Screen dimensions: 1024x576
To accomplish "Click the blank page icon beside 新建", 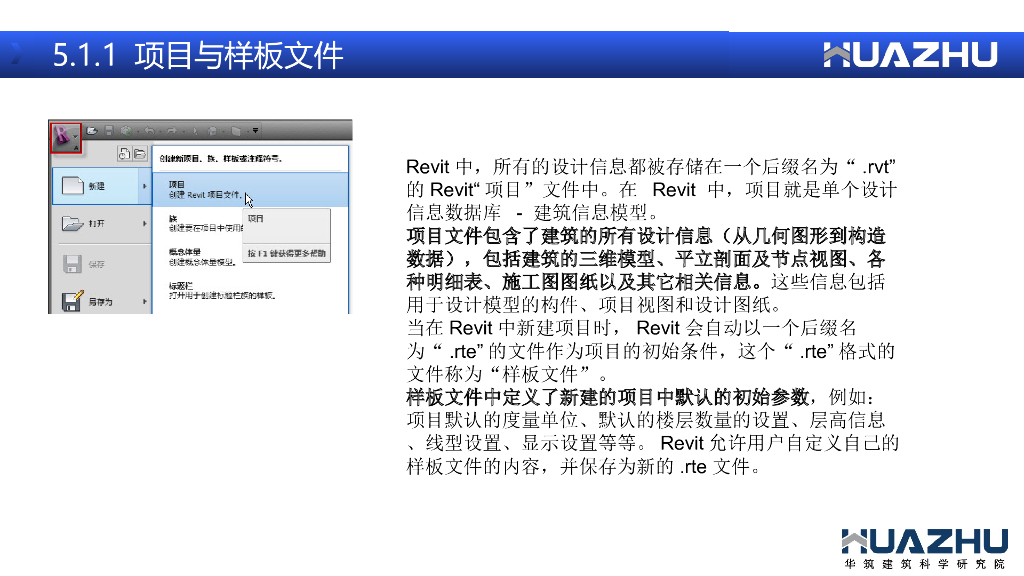I will (72, 186).
